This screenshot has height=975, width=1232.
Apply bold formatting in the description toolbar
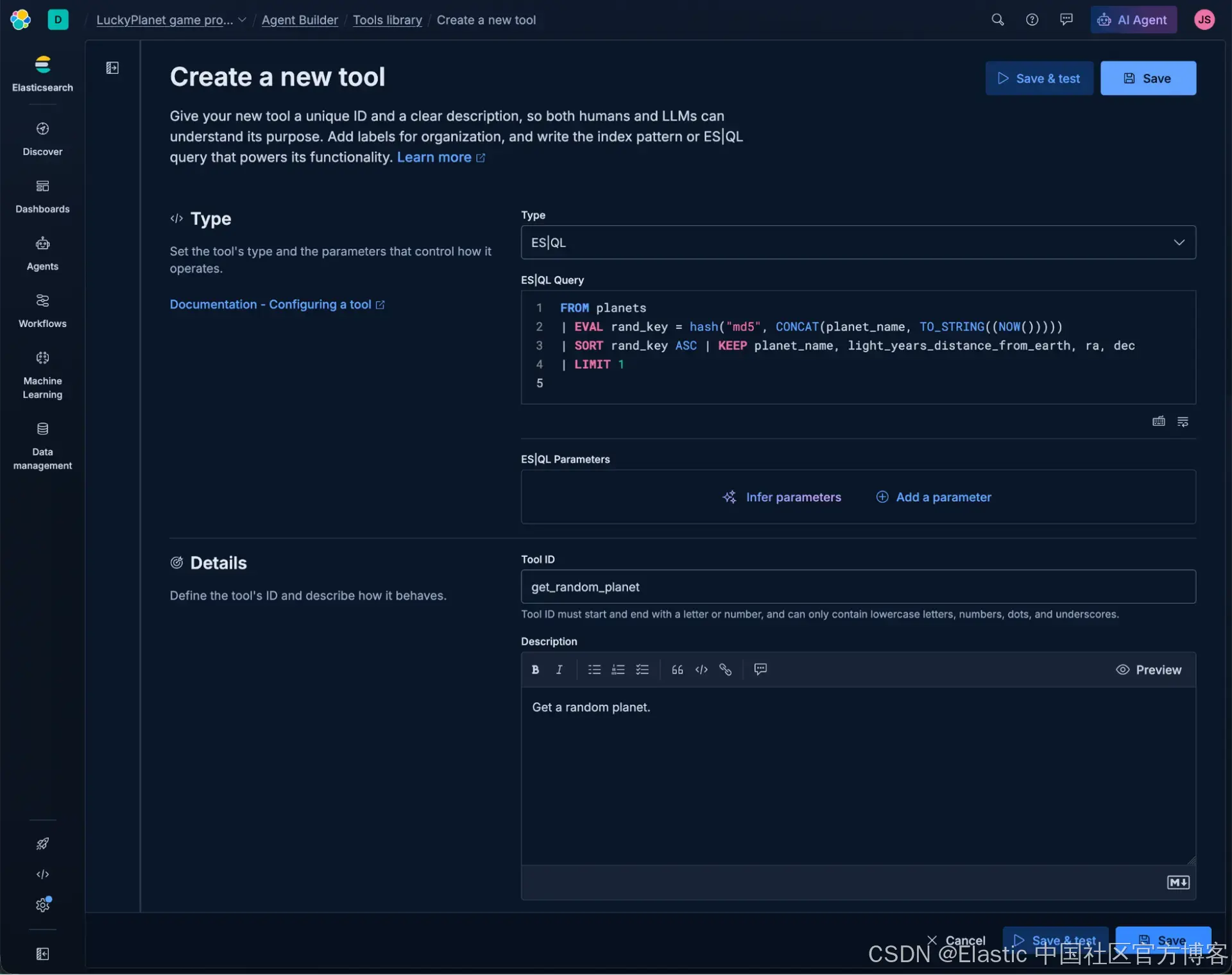(535, 669)
